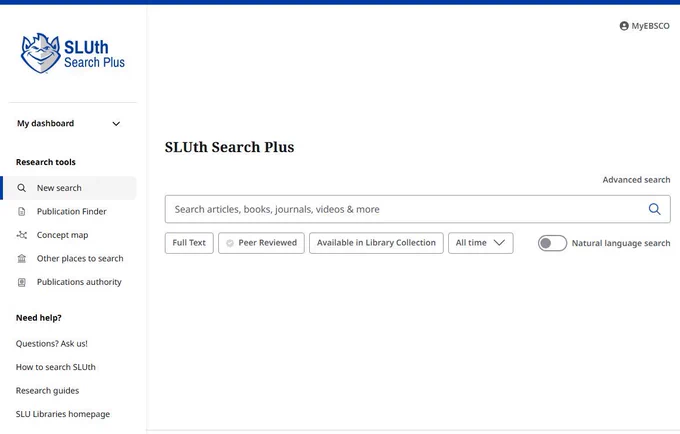Toggle the Peer Reviewed filter
This screenshot has width=680, height=434.
(261, 243)
